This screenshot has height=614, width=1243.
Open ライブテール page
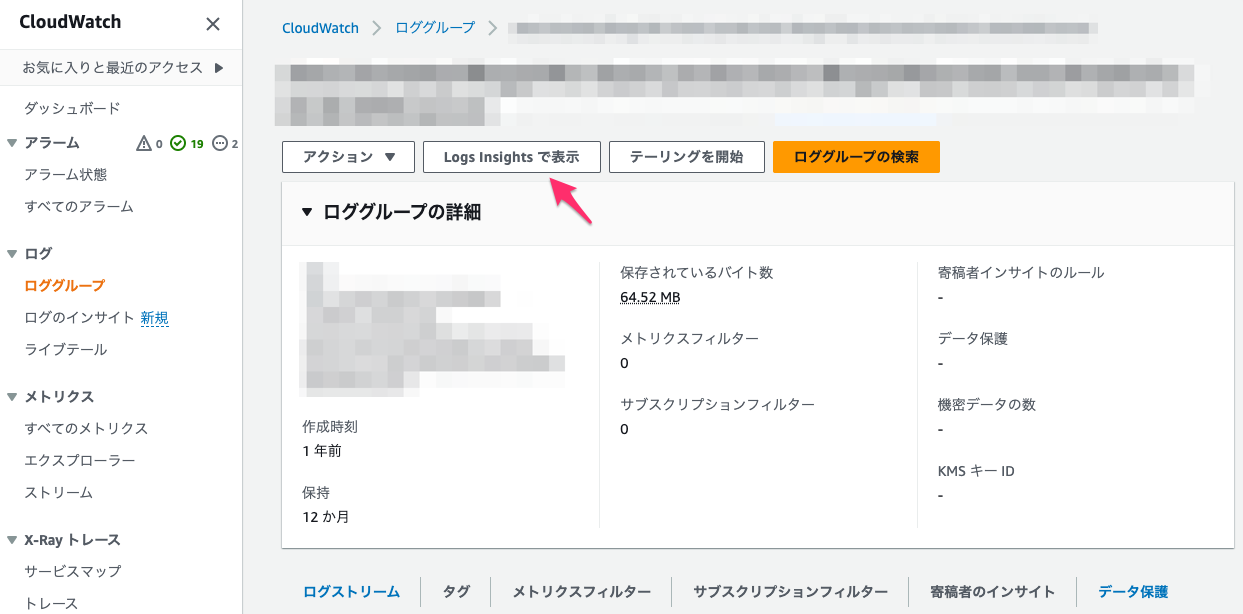pyautogui.click(x=65, y=350)
